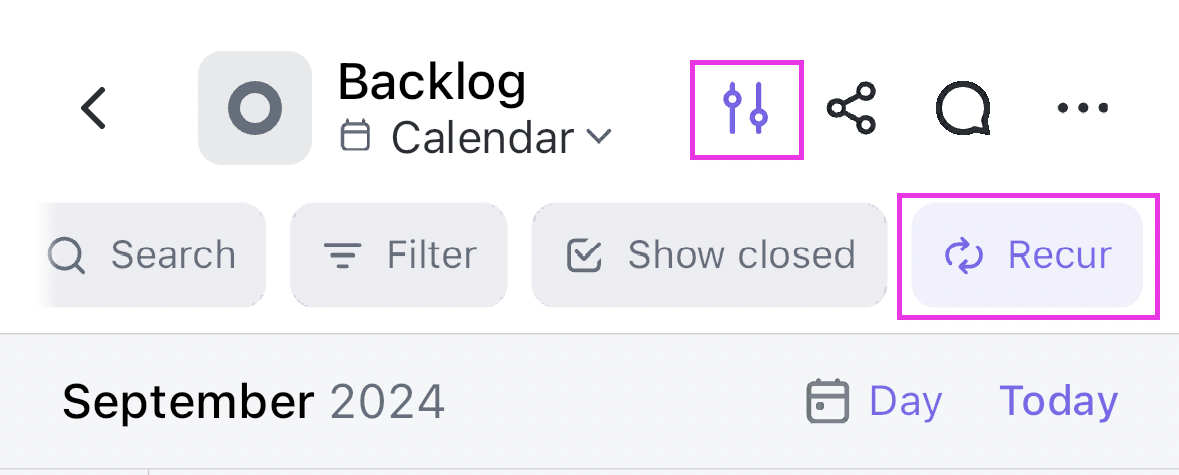Screen dimensions: 1179x475
Task: Open the comments speech bubble icon
Action: (963, 108)
